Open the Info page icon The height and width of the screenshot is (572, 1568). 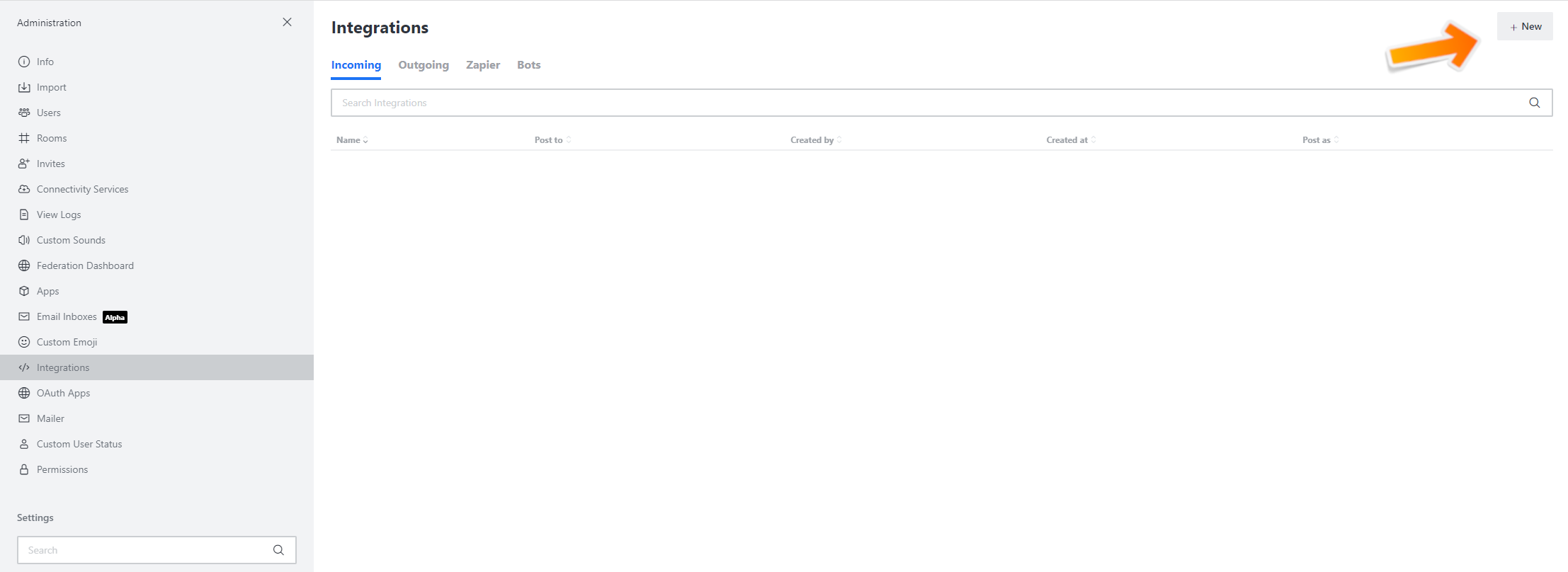[x=24, y=62]
